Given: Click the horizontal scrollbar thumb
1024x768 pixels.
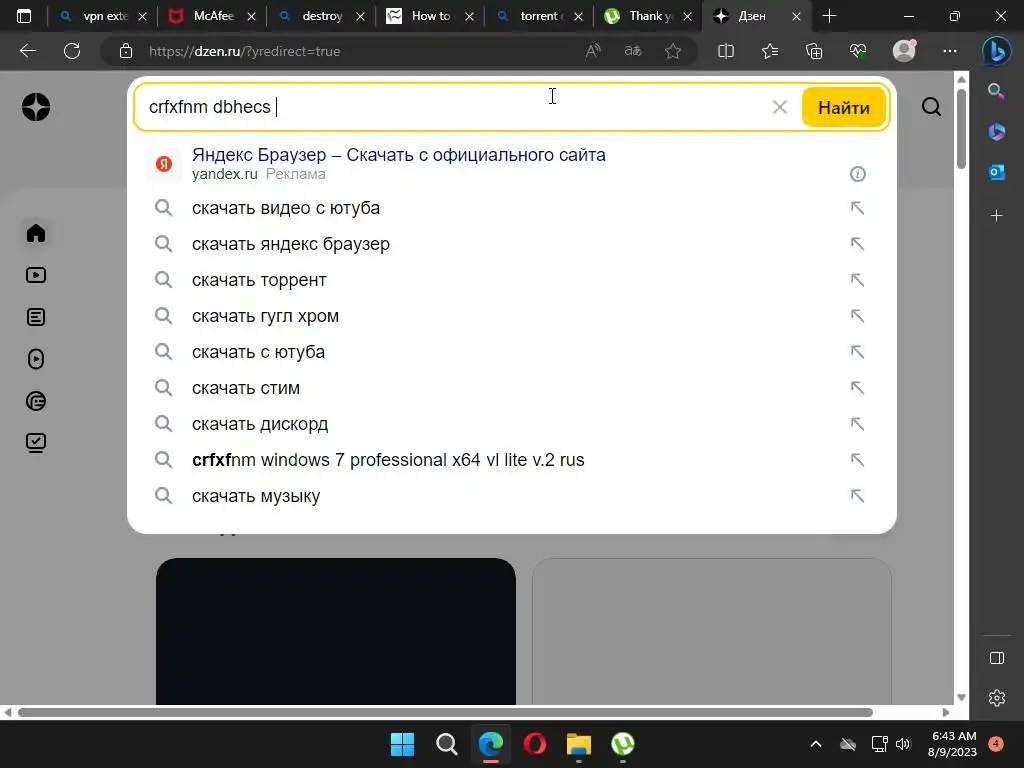Looking at the screenshot, I should 445,712.
